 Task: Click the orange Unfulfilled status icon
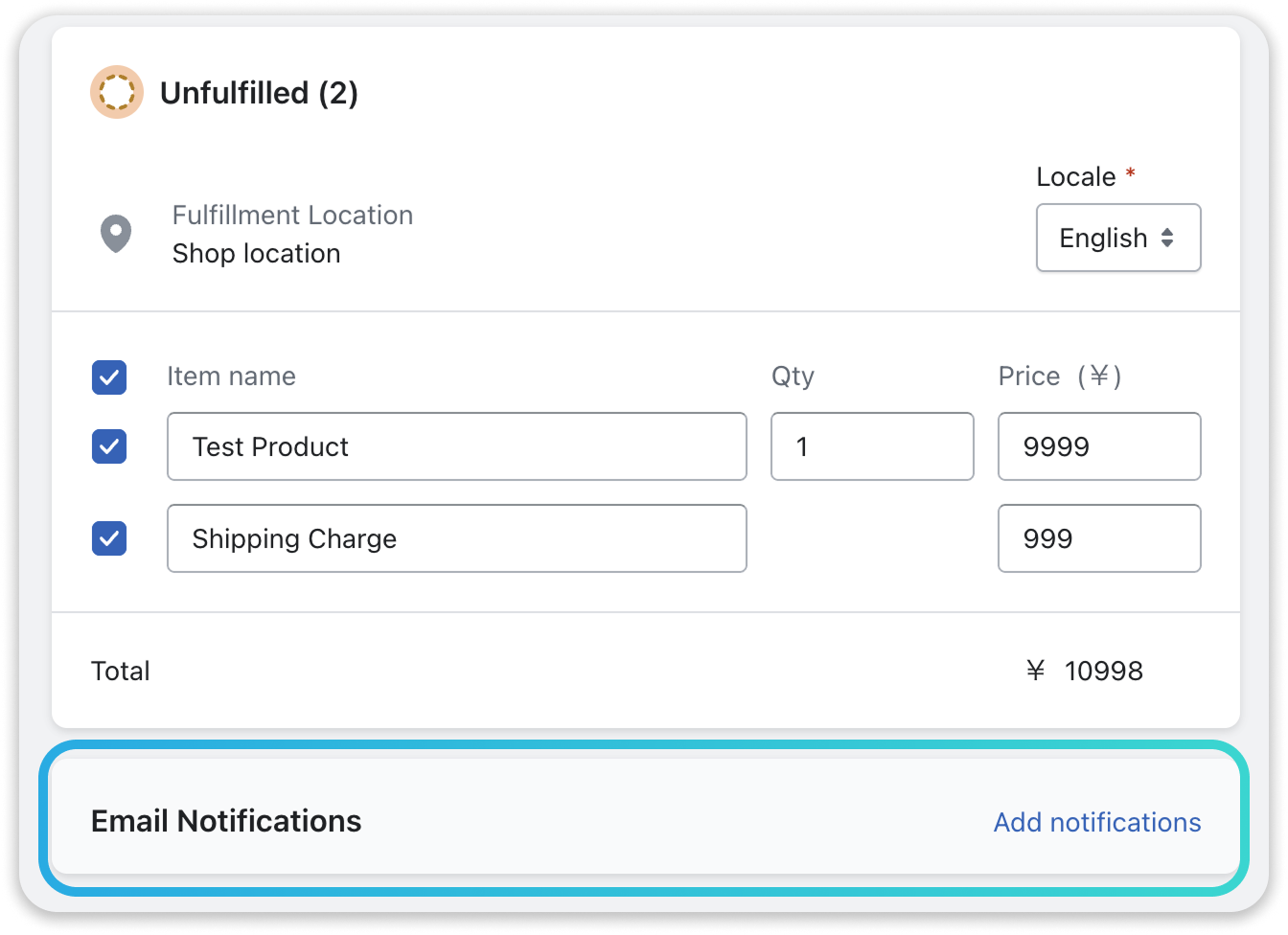point(117,93)
